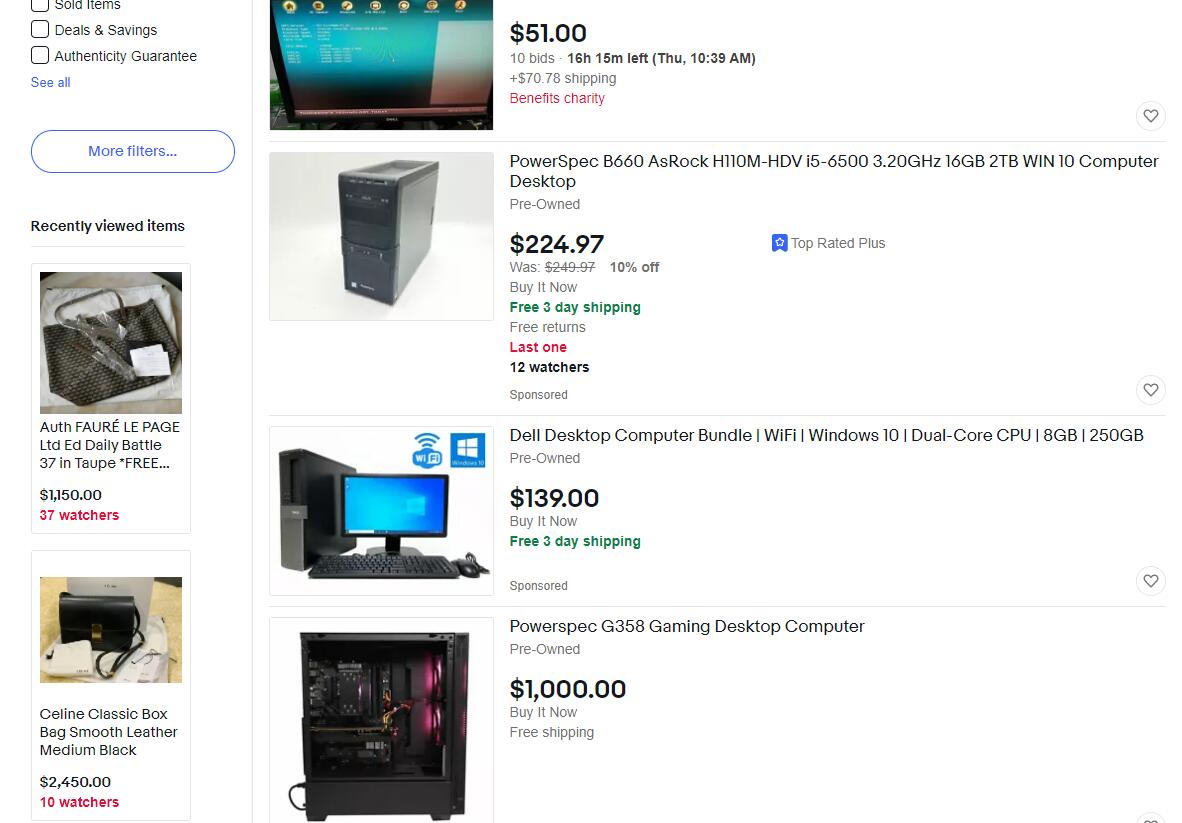
Task: Open the Celine Classic Box Bag thumbnail
Action: 111,630
